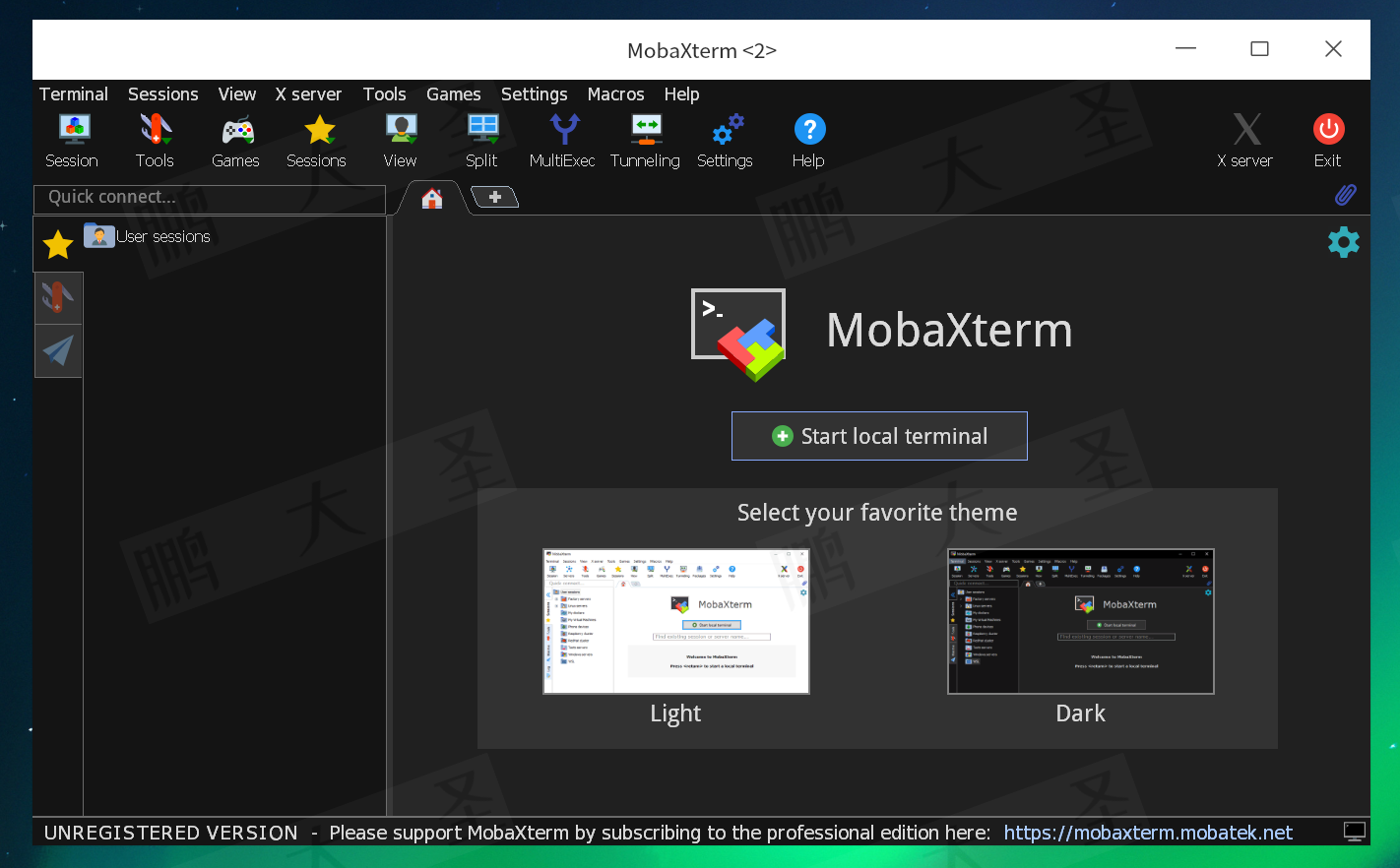The width and height of the screenshot is (1400, 868).
Task: Open the Settings menu
Action: pyautogui.click(x=535, y=94)
